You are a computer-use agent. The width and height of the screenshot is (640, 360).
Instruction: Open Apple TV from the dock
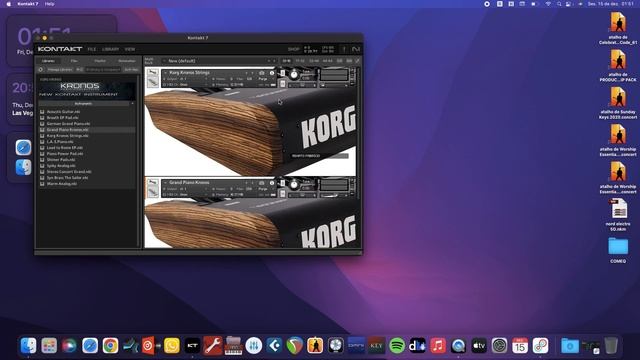[479, 346]
